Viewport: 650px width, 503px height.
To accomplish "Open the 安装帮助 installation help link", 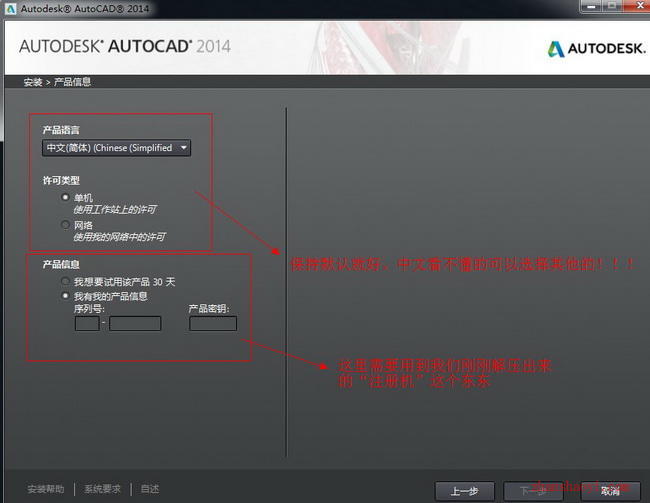I will [46, 489].
